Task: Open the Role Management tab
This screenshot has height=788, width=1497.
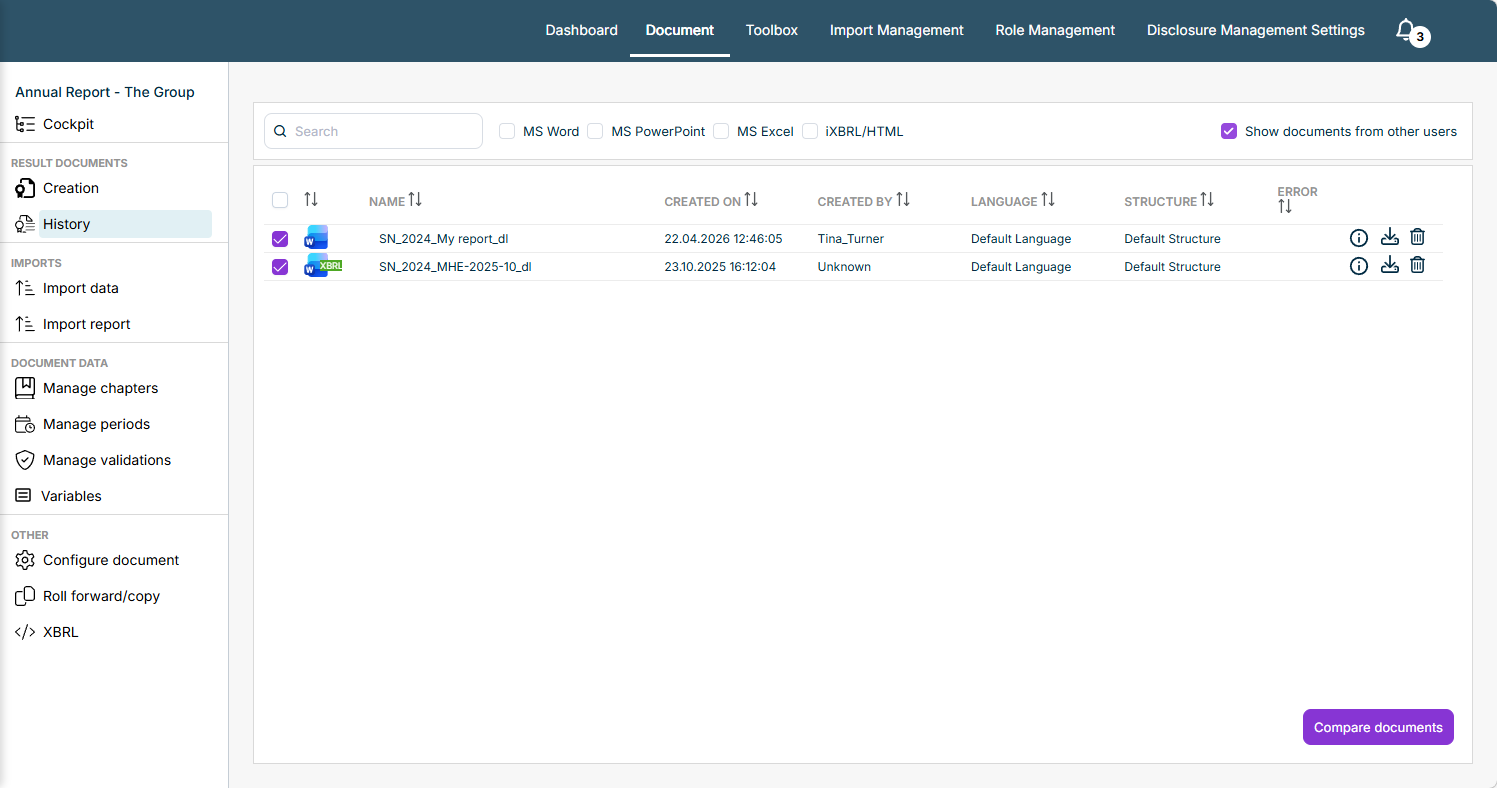Action: click(x=1055, y=30)
